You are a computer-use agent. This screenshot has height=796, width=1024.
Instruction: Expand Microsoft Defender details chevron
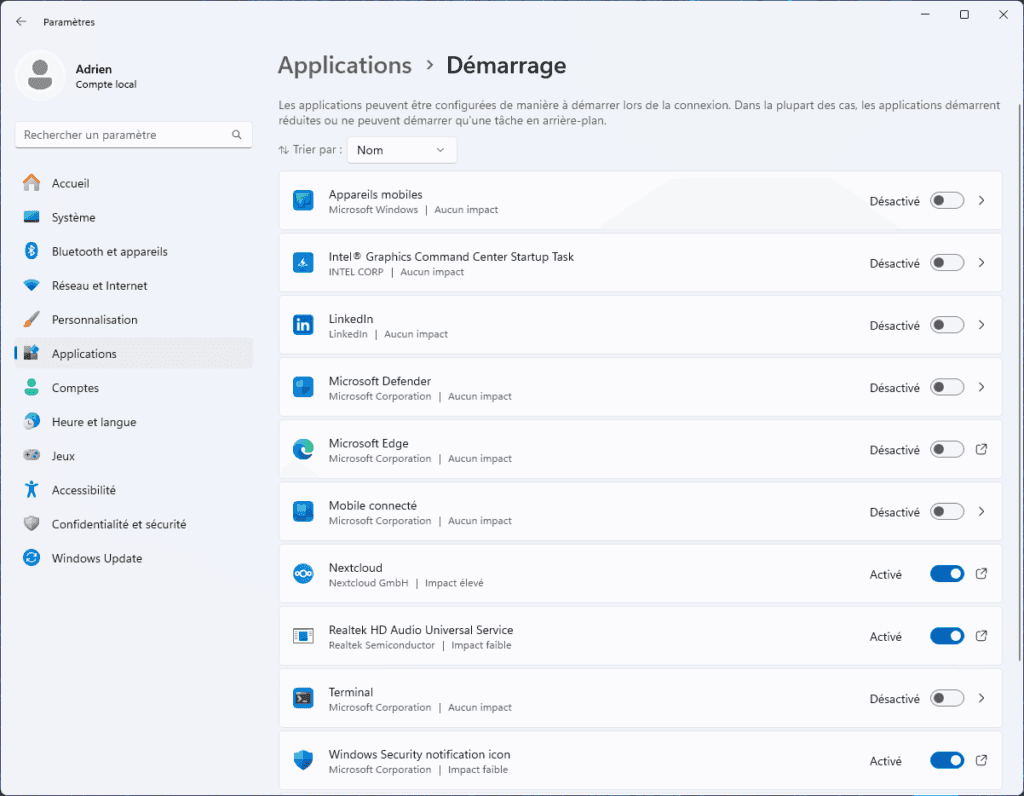tap(981, 387)
